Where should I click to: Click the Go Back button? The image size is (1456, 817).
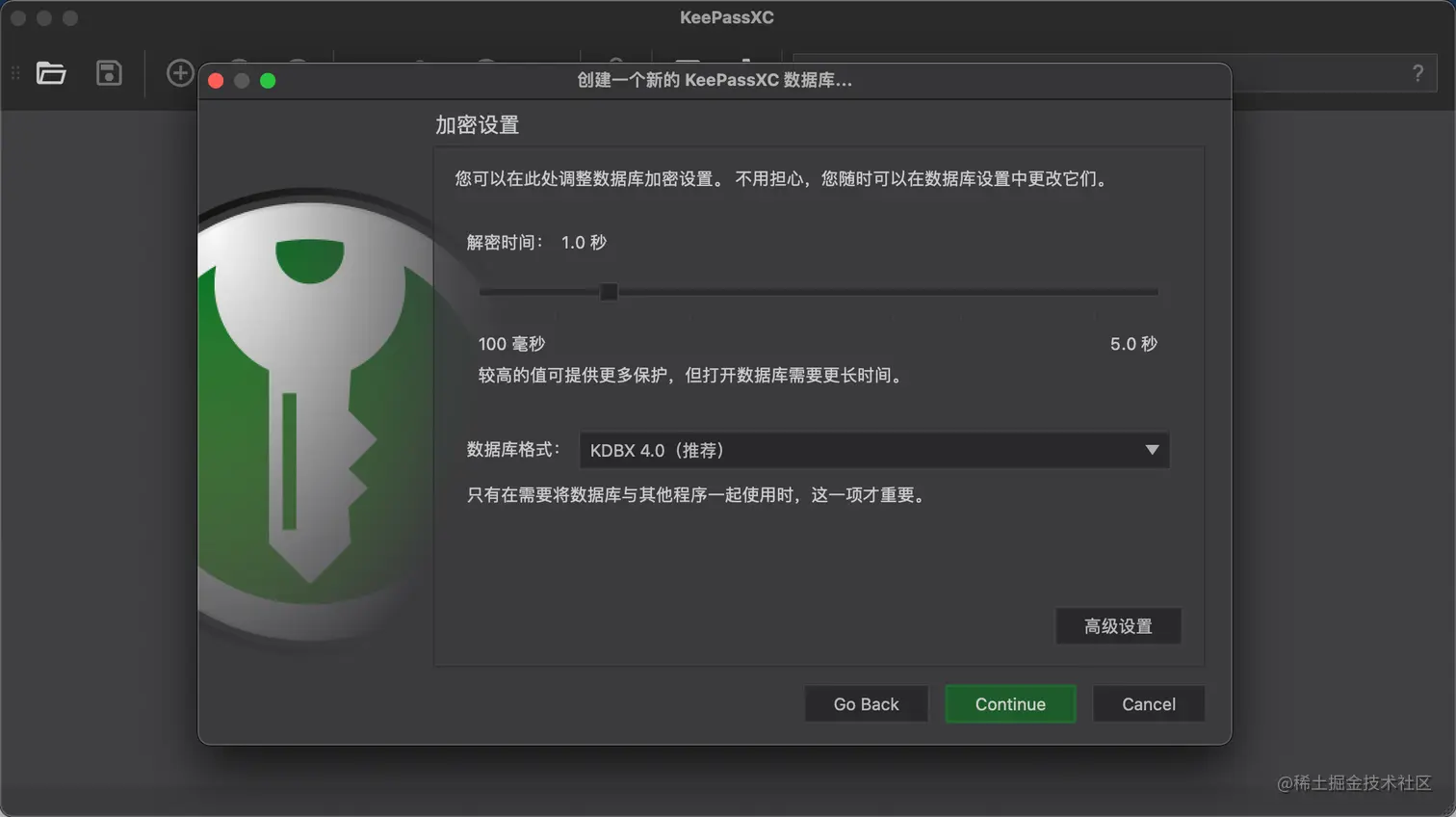pos(866,704)
